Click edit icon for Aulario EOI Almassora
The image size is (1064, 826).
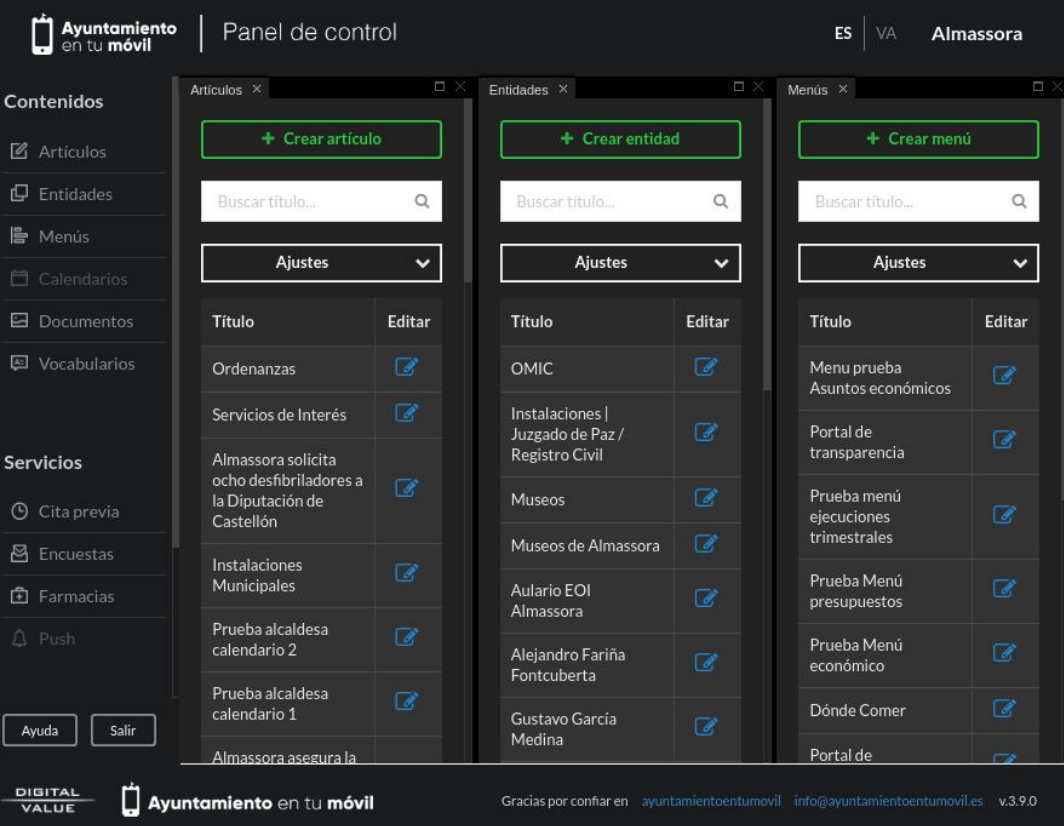click(x=705, y=598)
